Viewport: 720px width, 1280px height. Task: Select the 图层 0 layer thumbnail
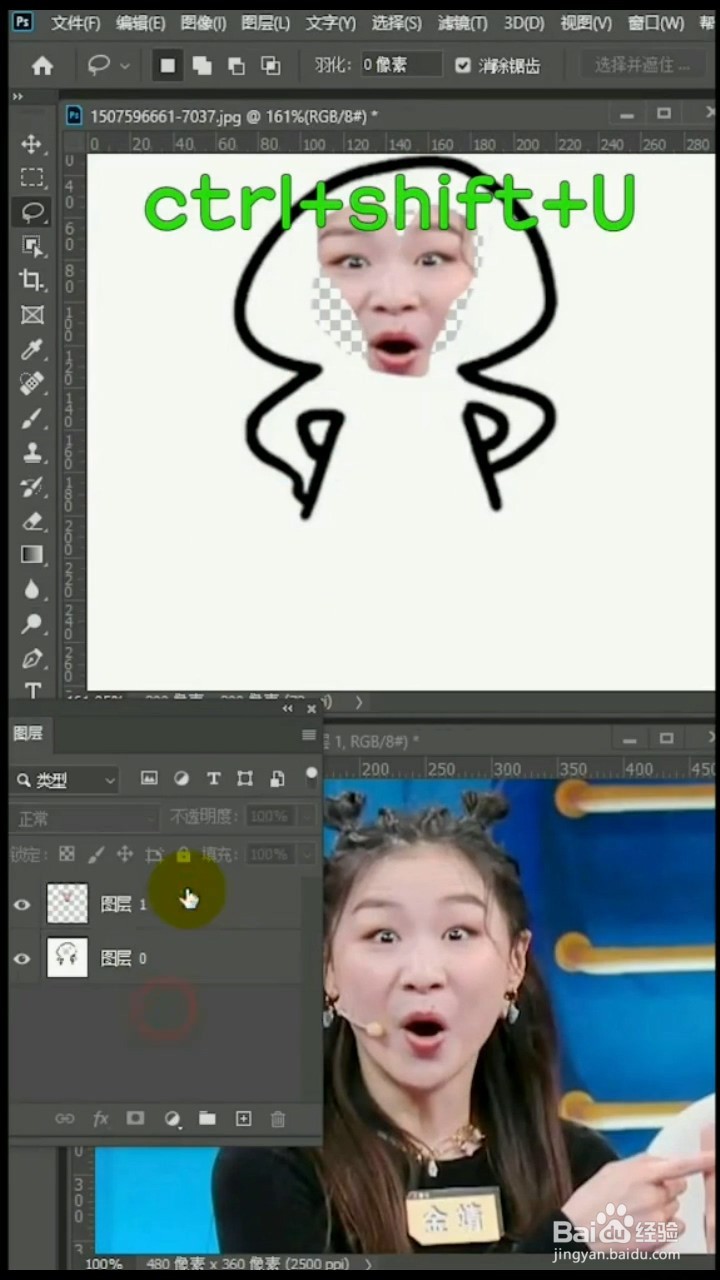[x=67, y=957]
